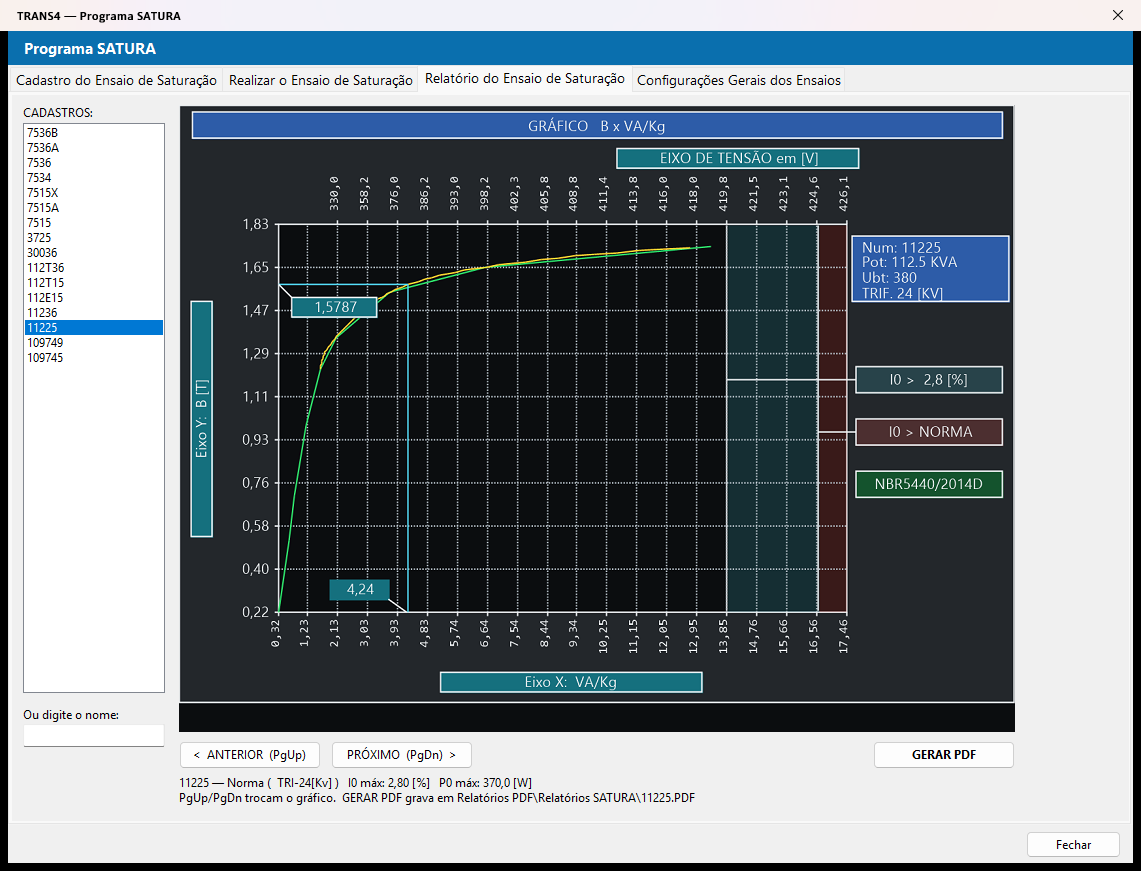
Task: Click the 'Eixo Y: B [T]' axis label
Action: coord(202,419)
